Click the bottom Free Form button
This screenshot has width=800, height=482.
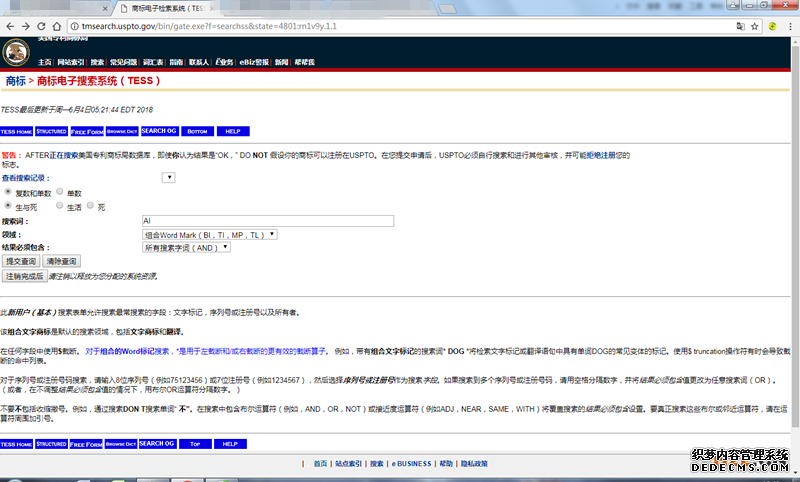click(x=86, y=444)
